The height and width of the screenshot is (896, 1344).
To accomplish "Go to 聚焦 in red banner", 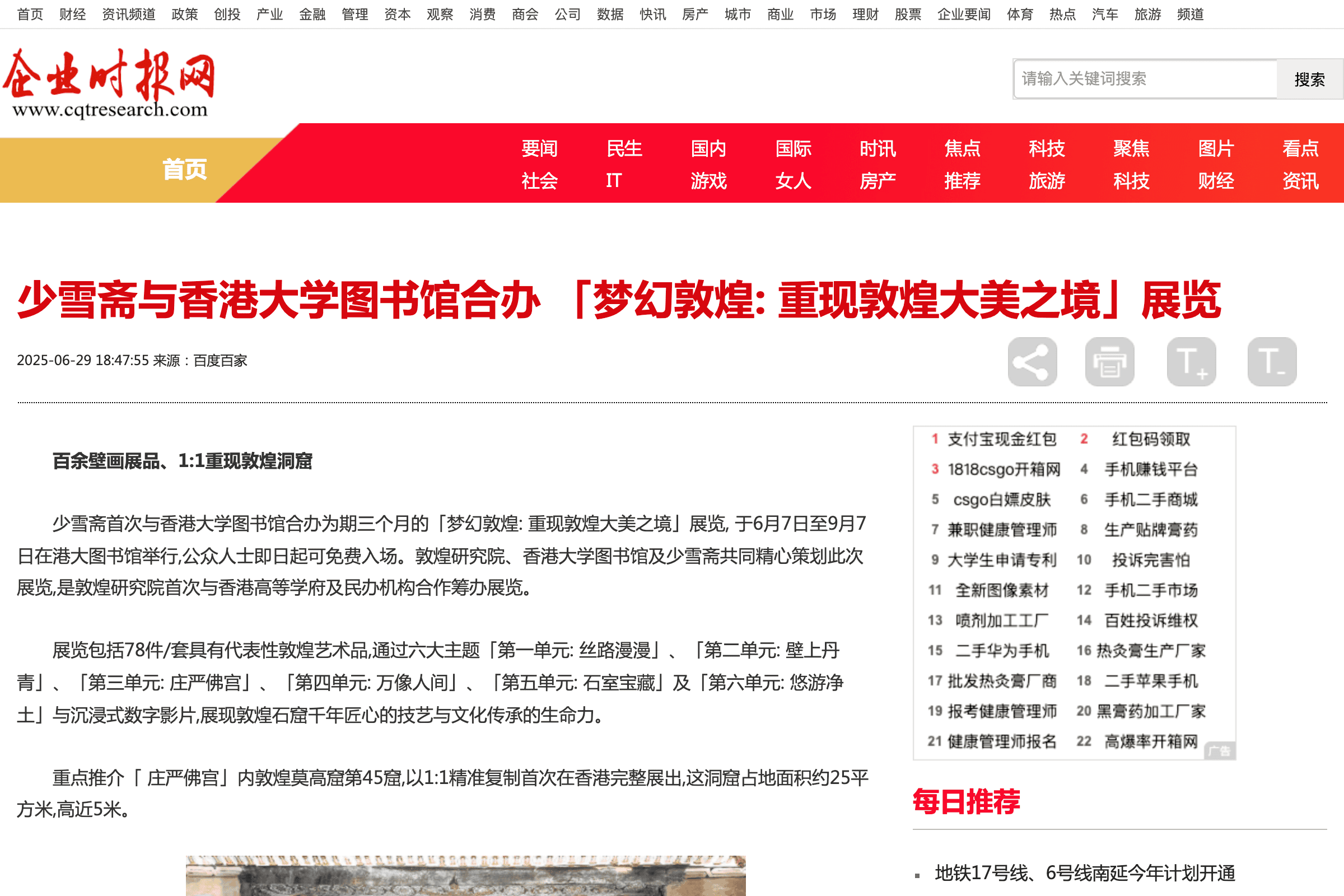I will tap(1131, 148).
